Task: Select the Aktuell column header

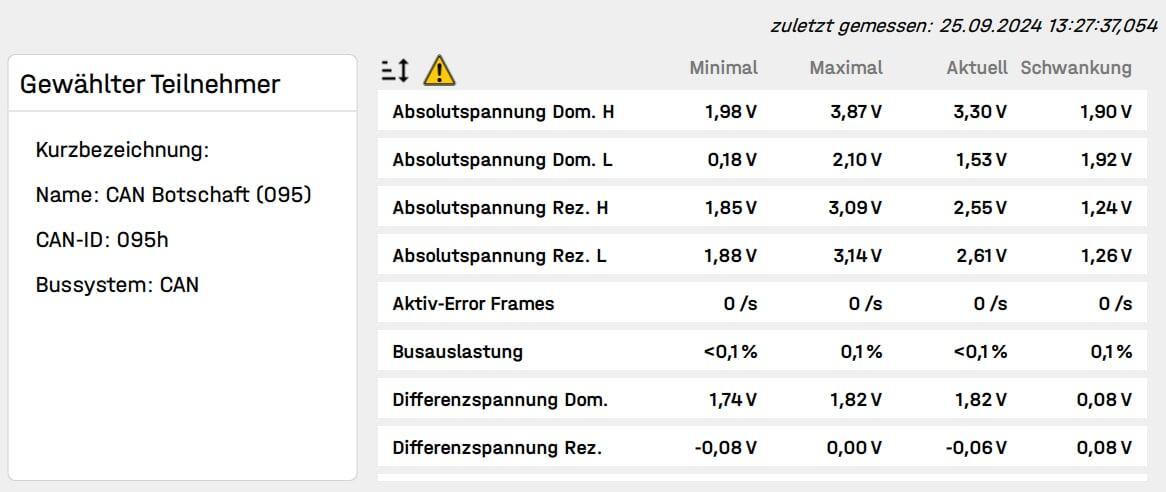Action: click(976, 68)
